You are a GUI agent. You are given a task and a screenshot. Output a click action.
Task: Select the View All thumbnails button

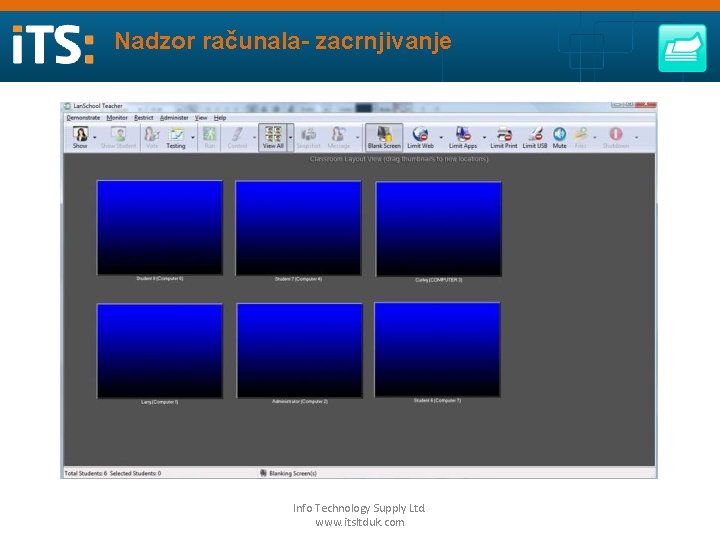point(273,137)
